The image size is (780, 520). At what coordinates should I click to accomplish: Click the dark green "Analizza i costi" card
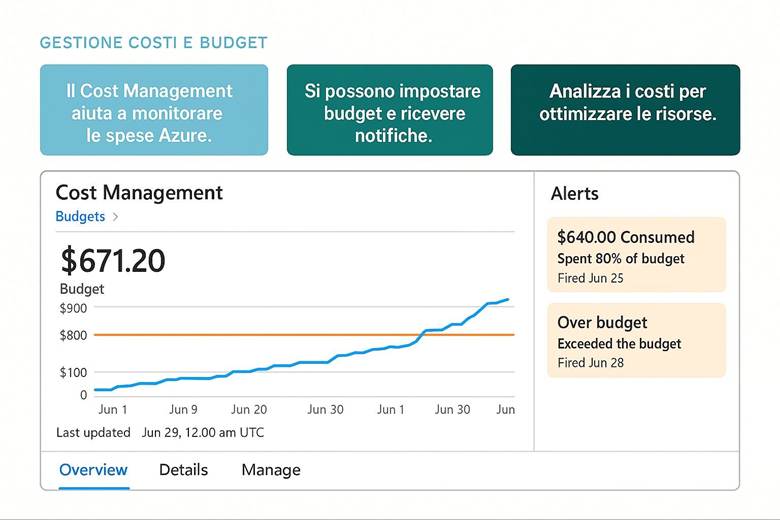tap(625, 110)
